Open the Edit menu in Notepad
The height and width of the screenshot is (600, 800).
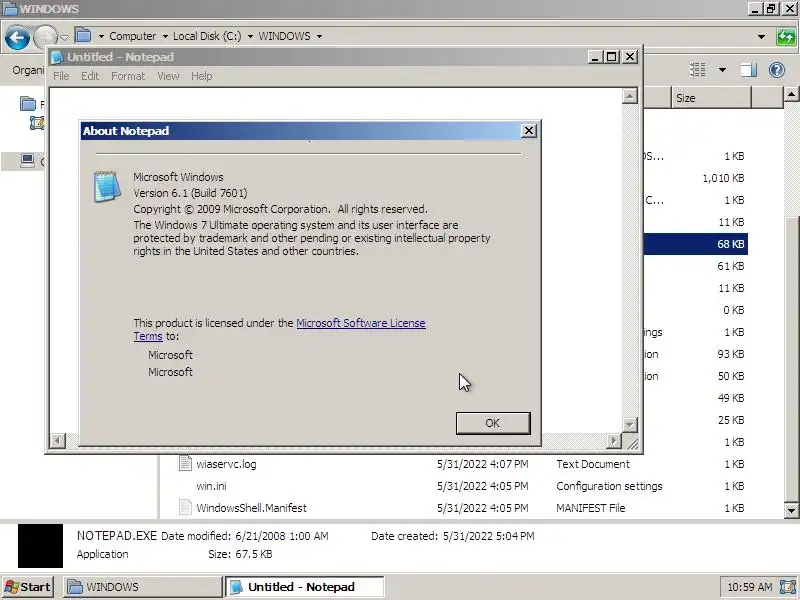[x=90, y=76]
